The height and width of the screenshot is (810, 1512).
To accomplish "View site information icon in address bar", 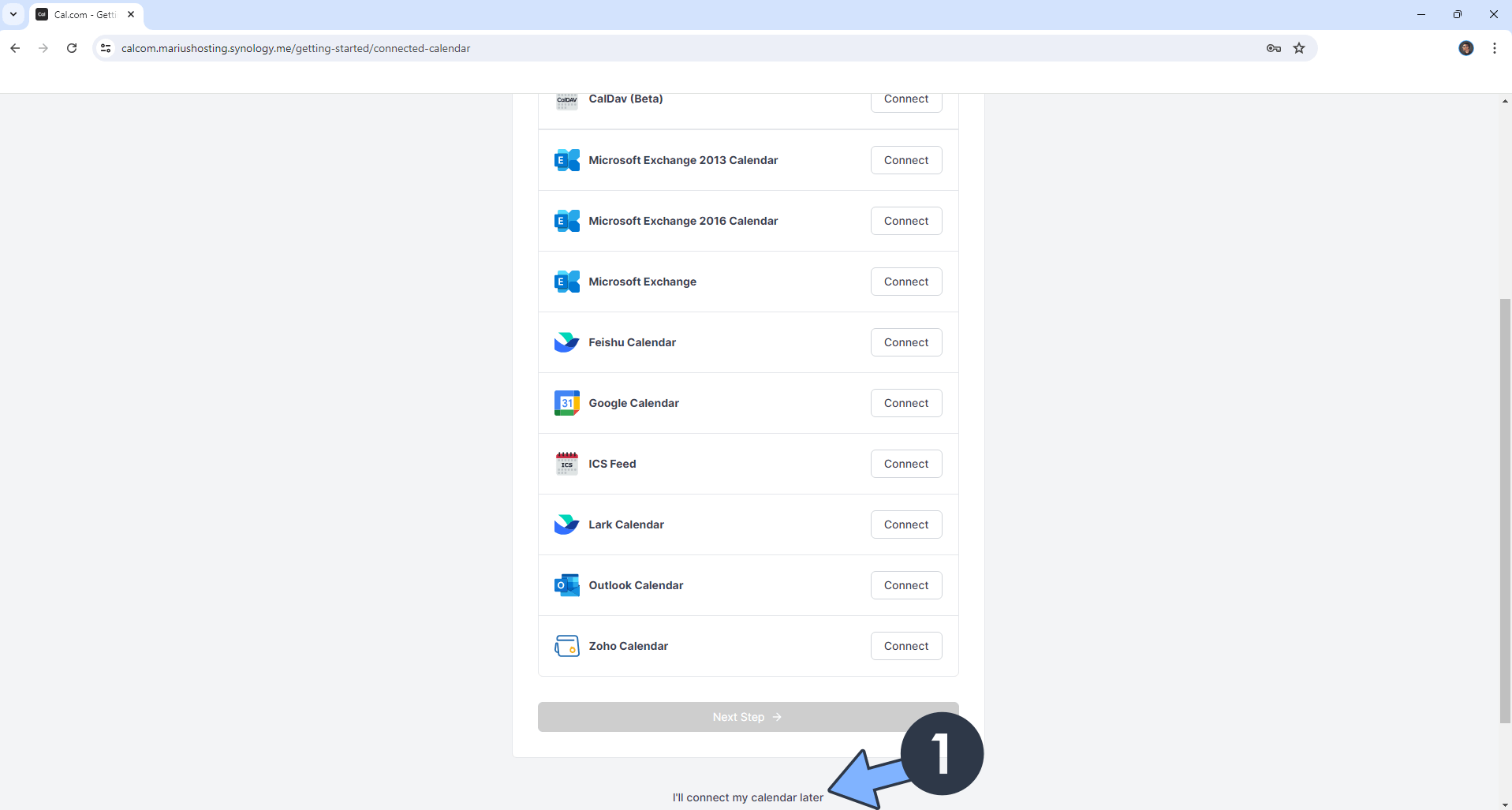I will (106, 48).
